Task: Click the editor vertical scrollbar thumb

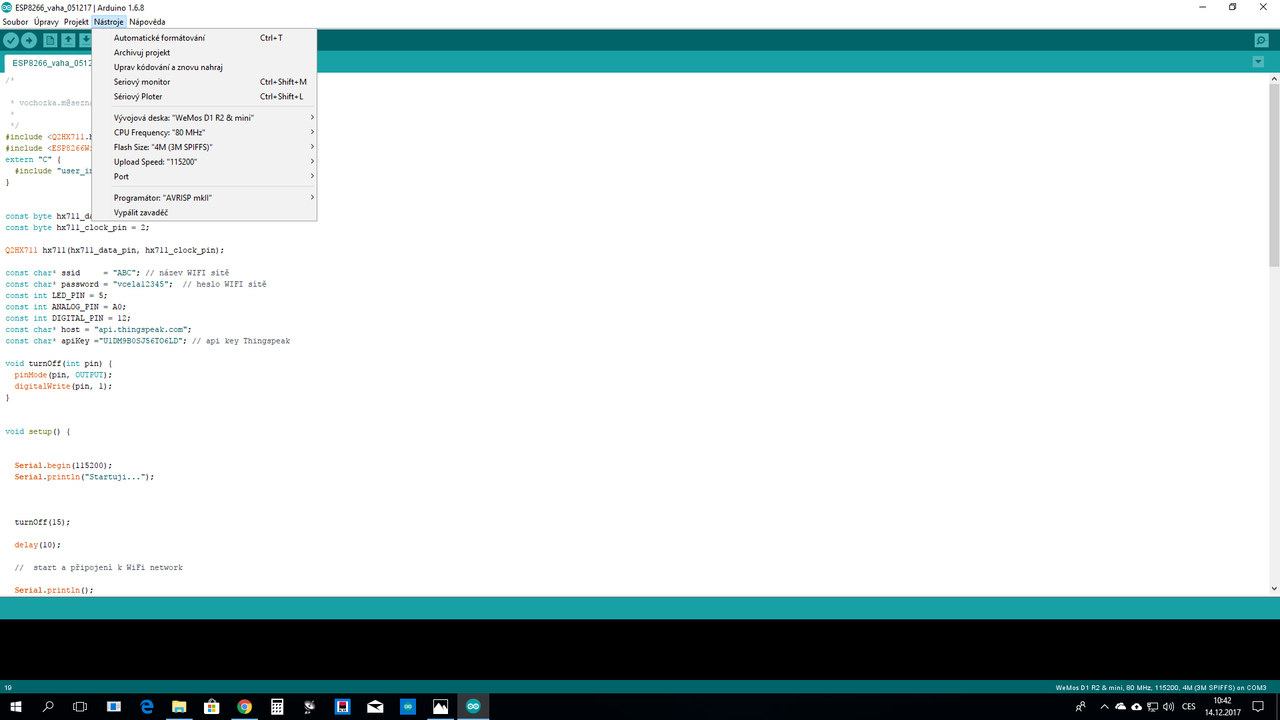Action: pyautogui.click(x=1274, y=174)
